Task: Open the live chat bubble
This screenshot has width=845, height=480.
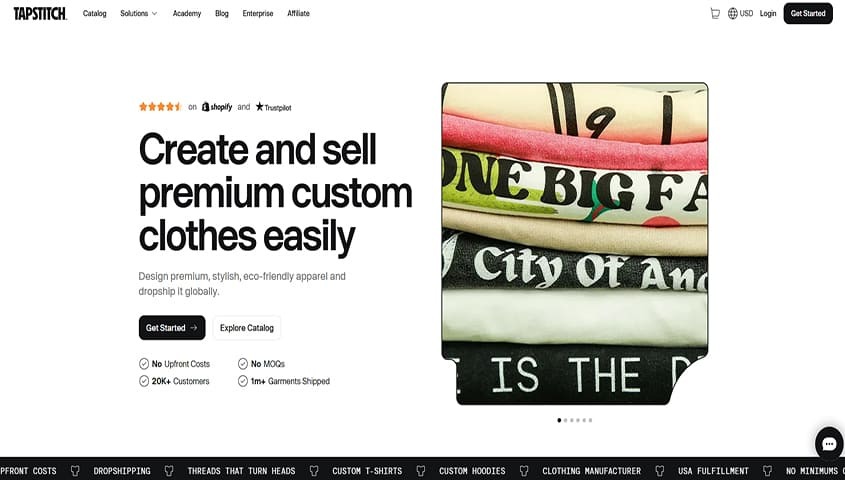Action: 829,443
